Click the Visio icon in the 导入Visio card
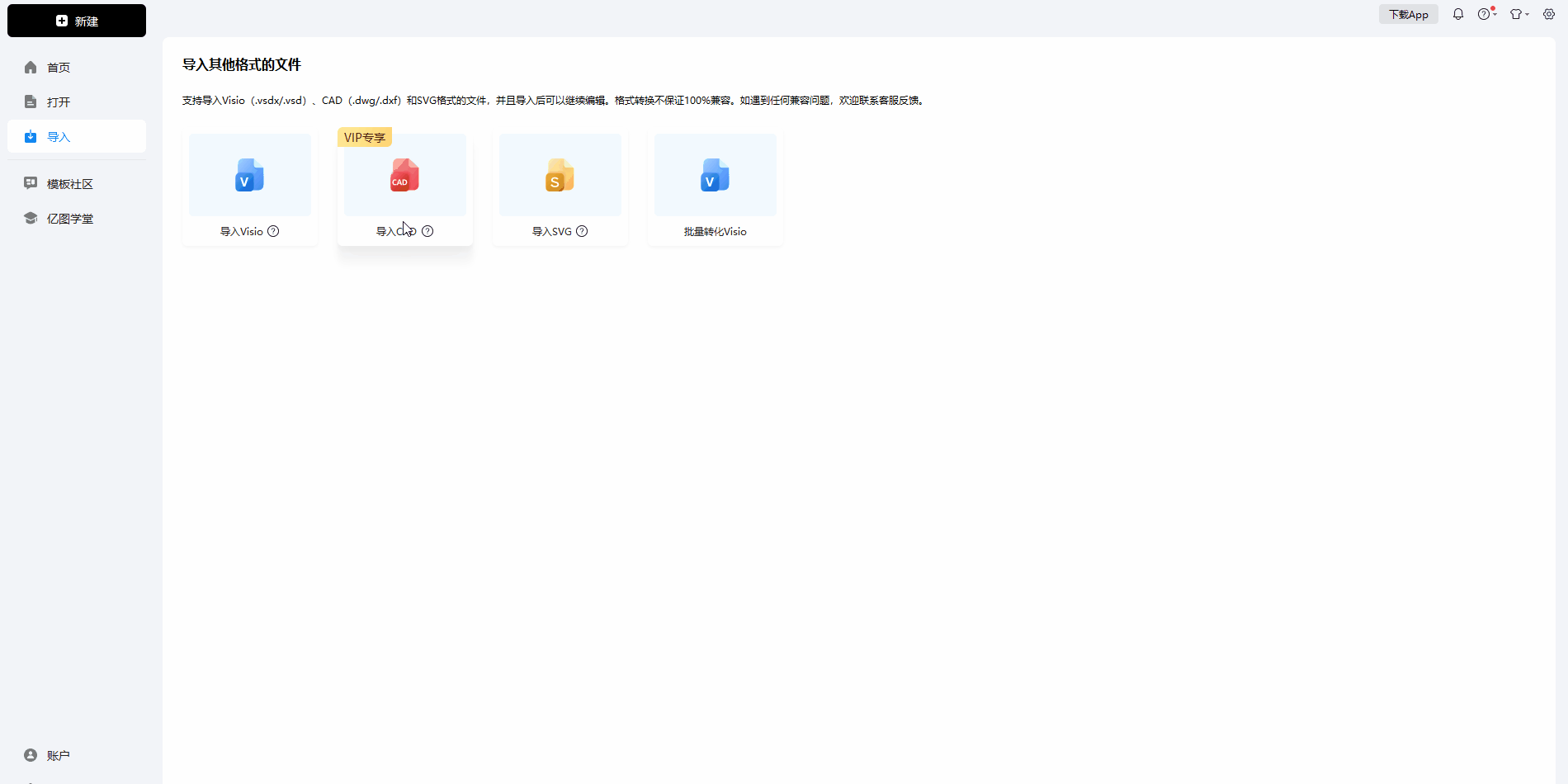This screenshot has width=1568, height=784. pos(250,175)
